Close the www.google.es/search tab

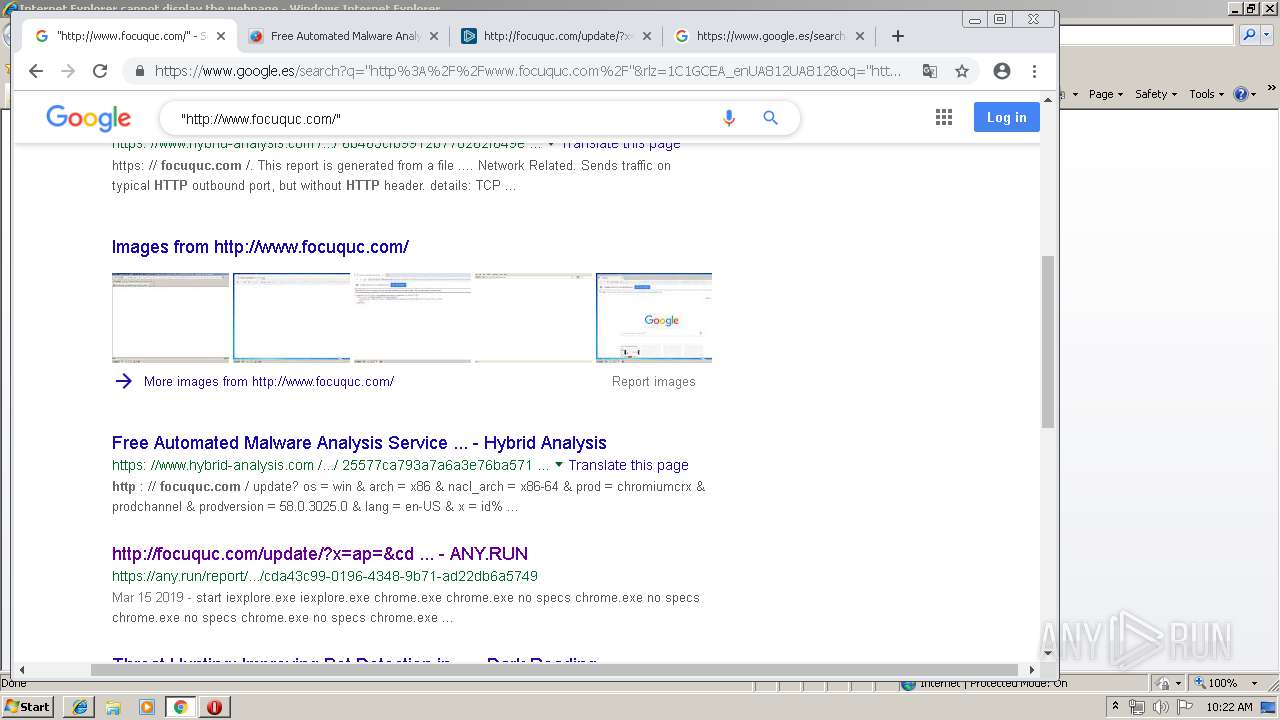[860, 36]
